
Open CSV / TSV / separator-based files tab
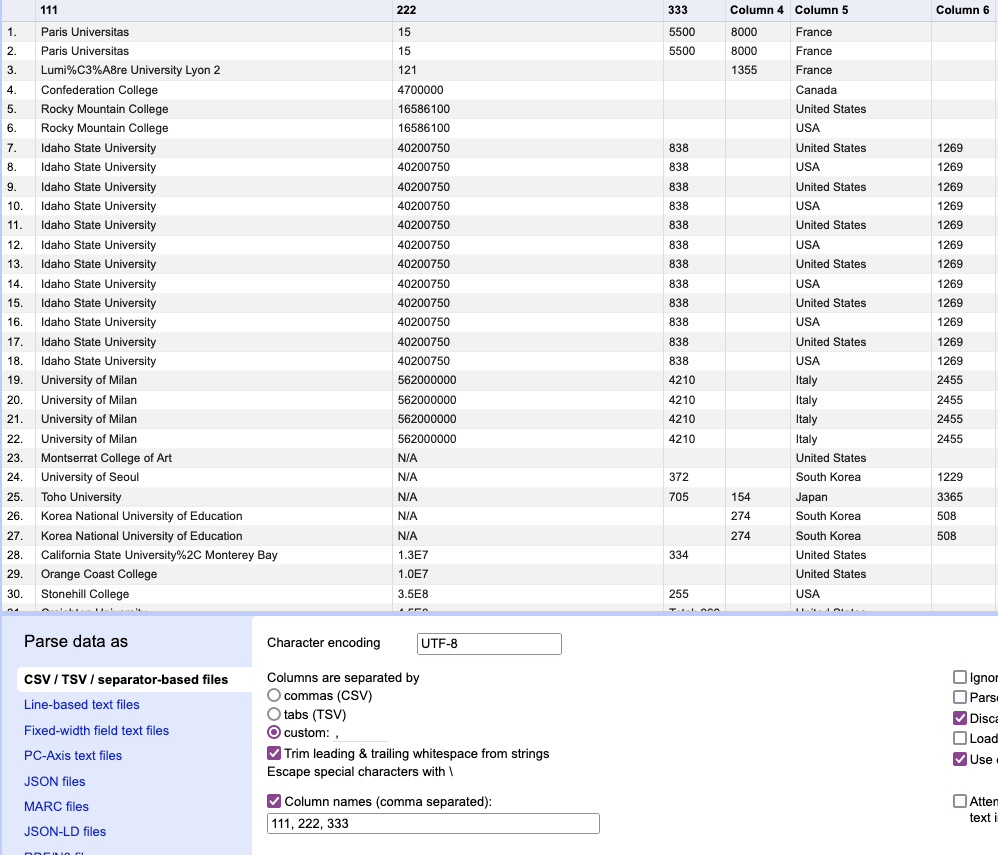pos(126,679)
